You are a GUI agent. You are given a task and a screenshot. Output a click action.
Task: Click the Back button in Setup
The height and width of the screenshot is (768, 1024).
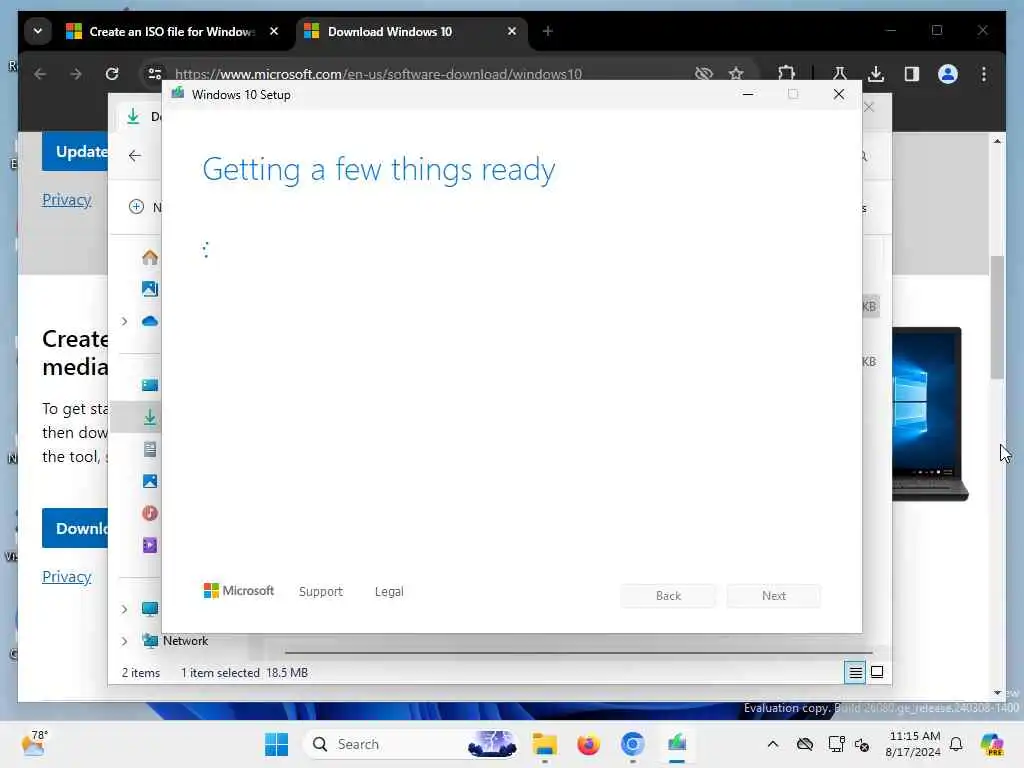pos(668,596)
